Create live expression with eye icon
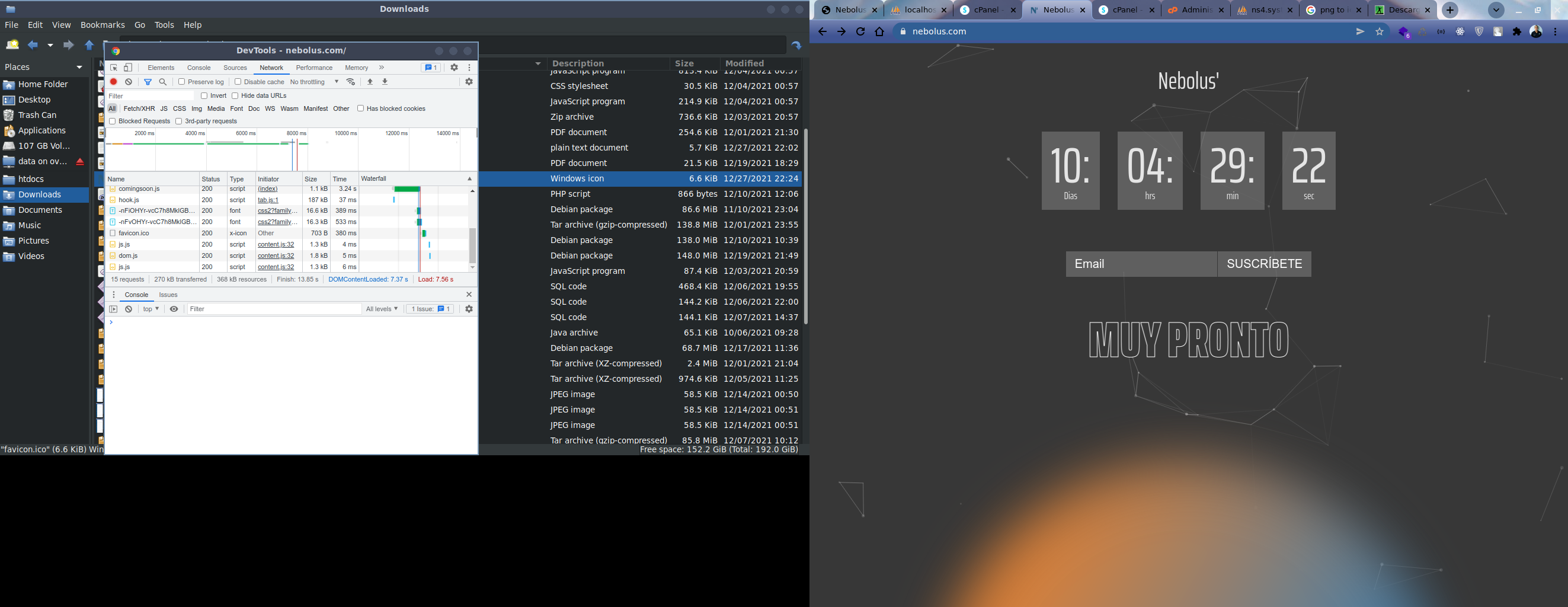The image size is (1568, 607). [x=174, y=309]
